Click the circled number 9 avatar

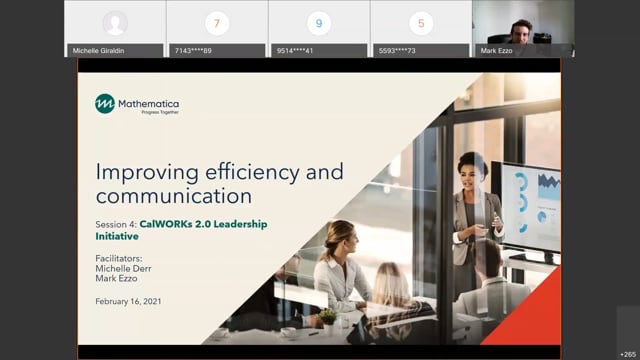(x=319, y=23)
